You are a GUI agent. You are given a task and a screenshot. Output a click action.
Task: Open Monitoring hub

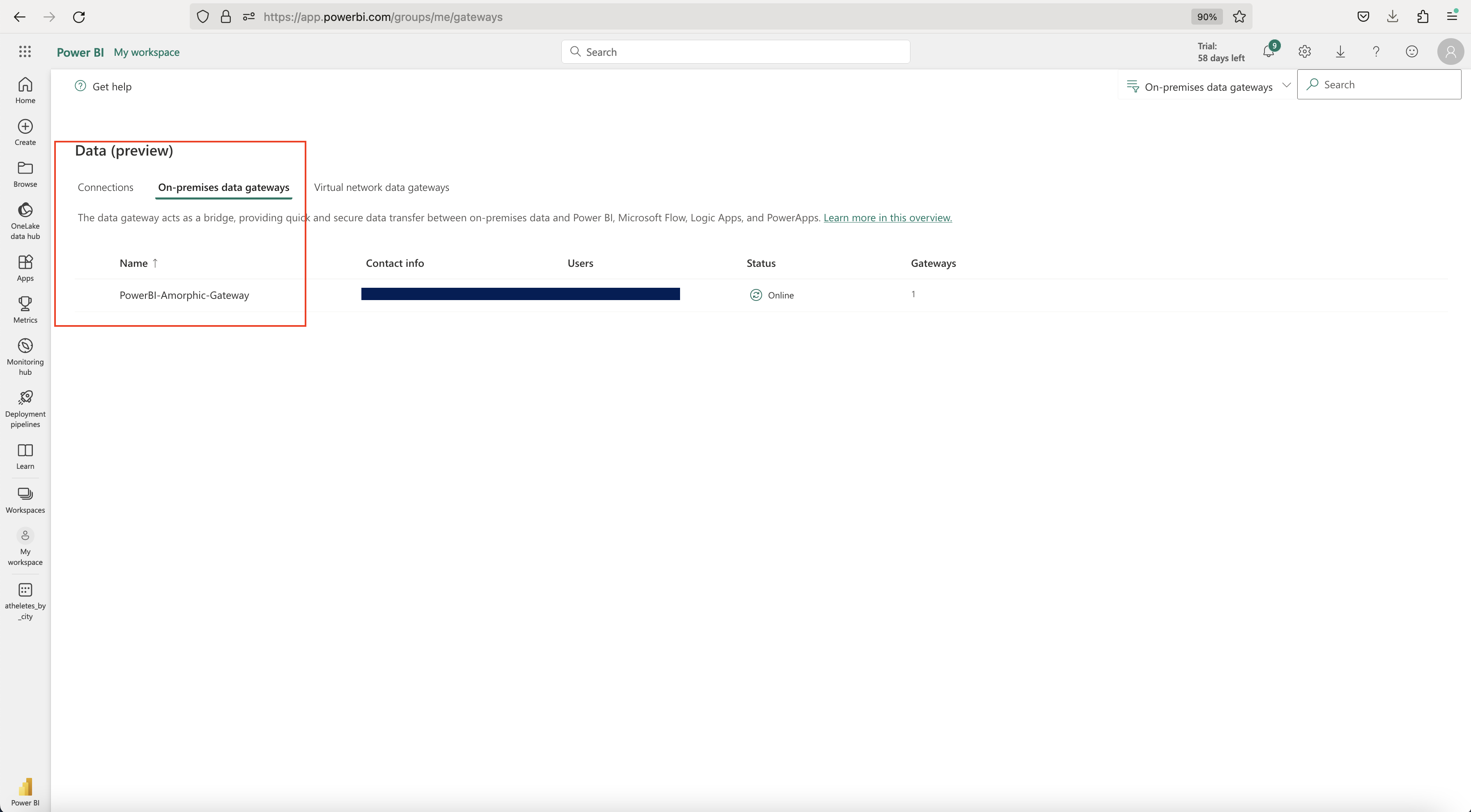point(25,357)
